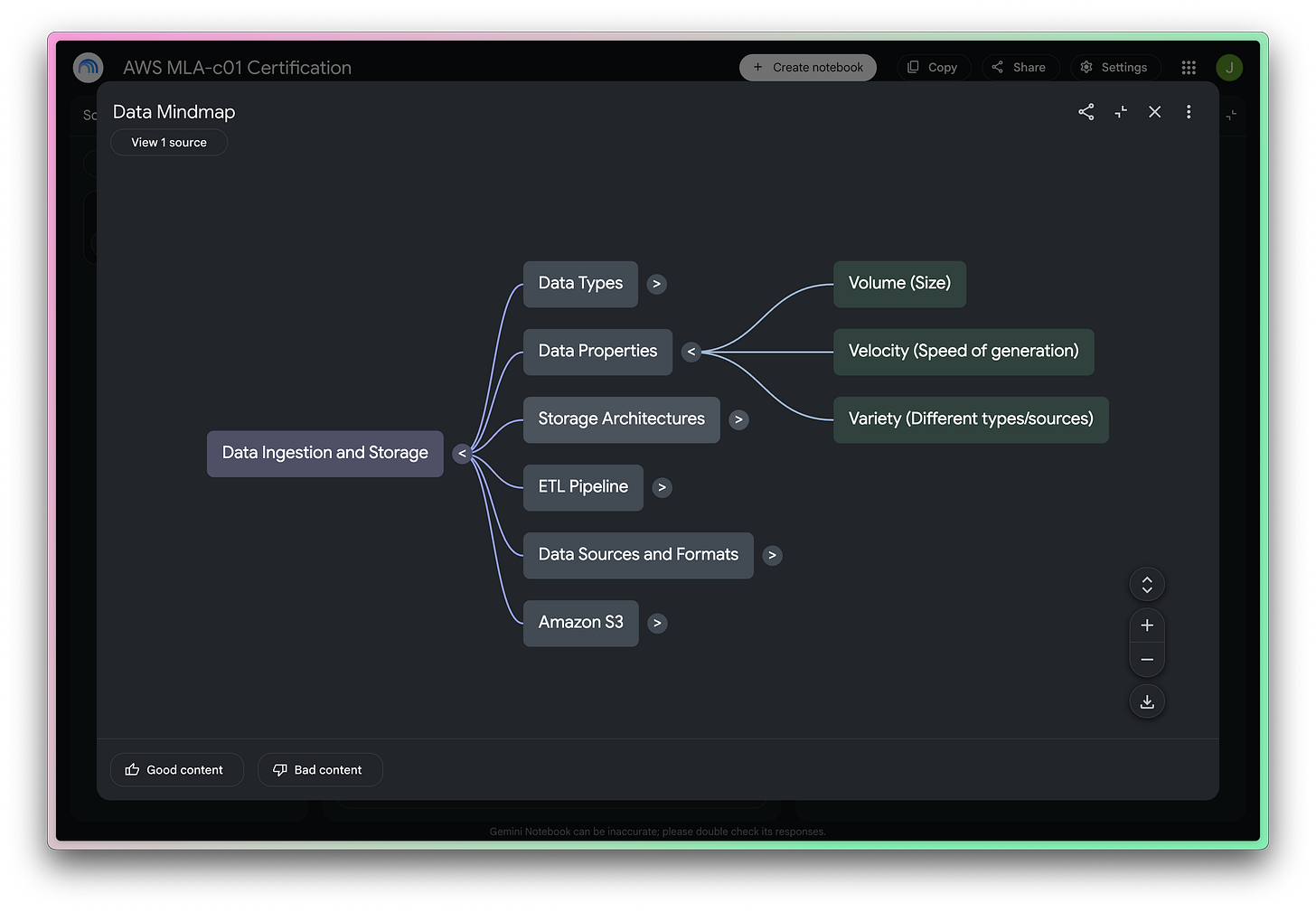Click the Velocity (Speed of generation) node
This screenshot has height=912, width=1316.
click(x=963, y=352)
